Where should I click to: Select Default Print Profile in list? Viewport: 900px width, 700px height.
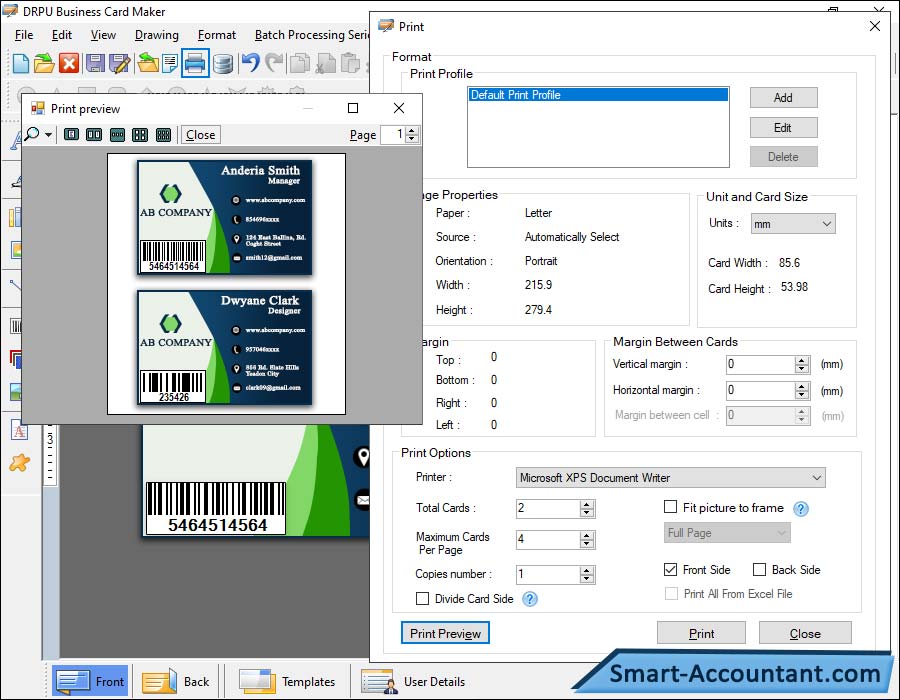coord(598,95)
